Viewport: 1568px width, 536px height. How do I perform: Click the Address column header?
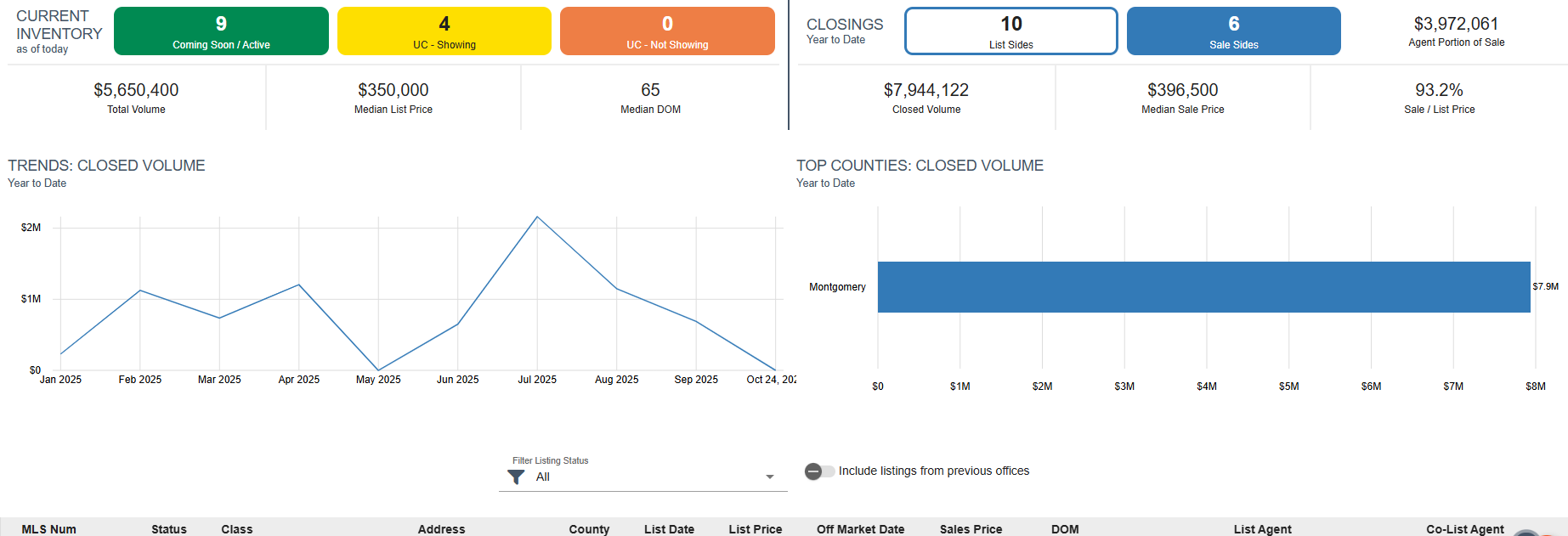441,529
